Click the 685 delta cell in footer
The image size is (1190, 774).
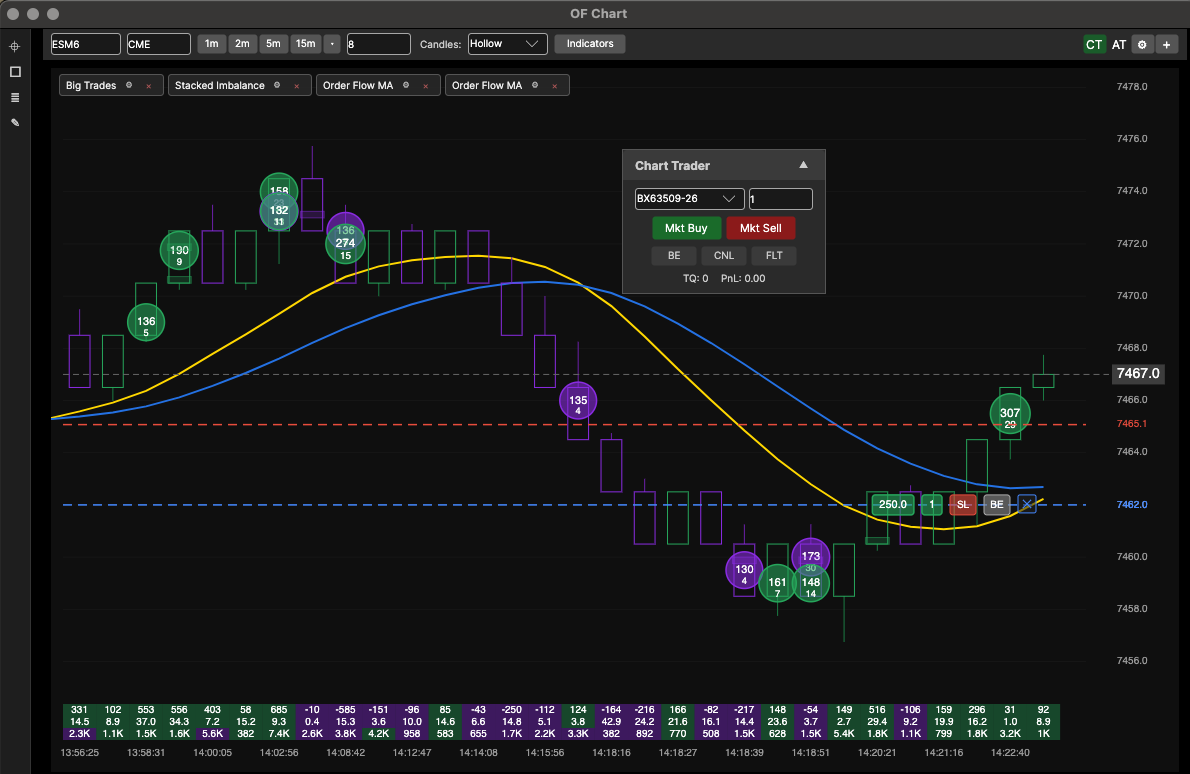279,710
